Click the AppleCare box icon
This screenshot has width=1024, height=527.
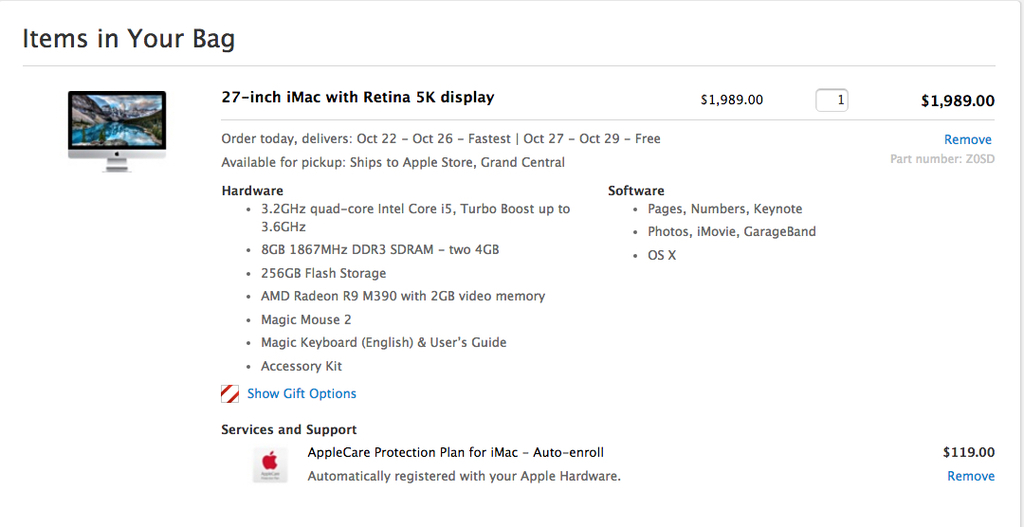270,464
